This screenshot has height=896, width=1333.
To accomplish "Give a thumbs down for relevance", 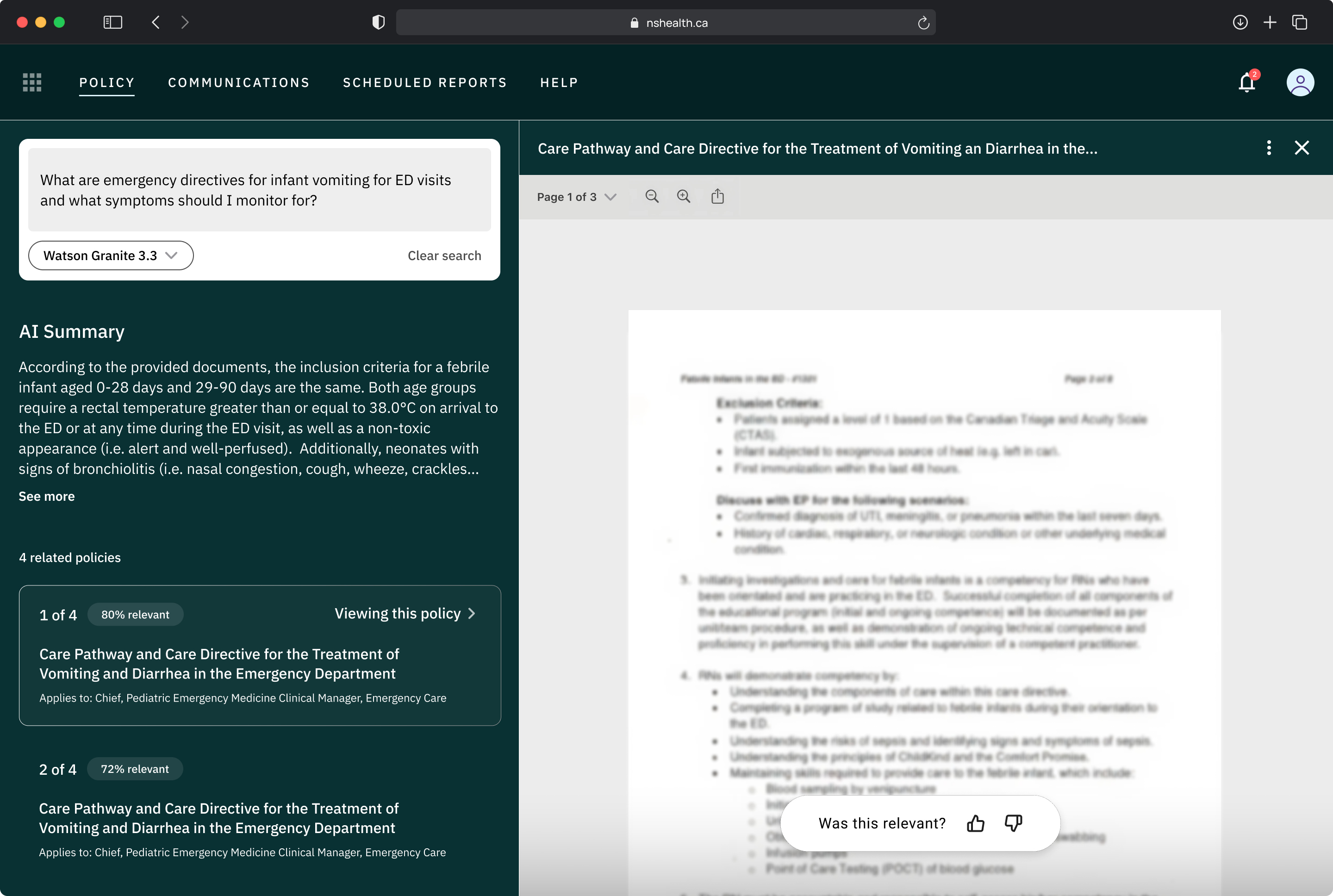I will click(x=1013, y=823).
